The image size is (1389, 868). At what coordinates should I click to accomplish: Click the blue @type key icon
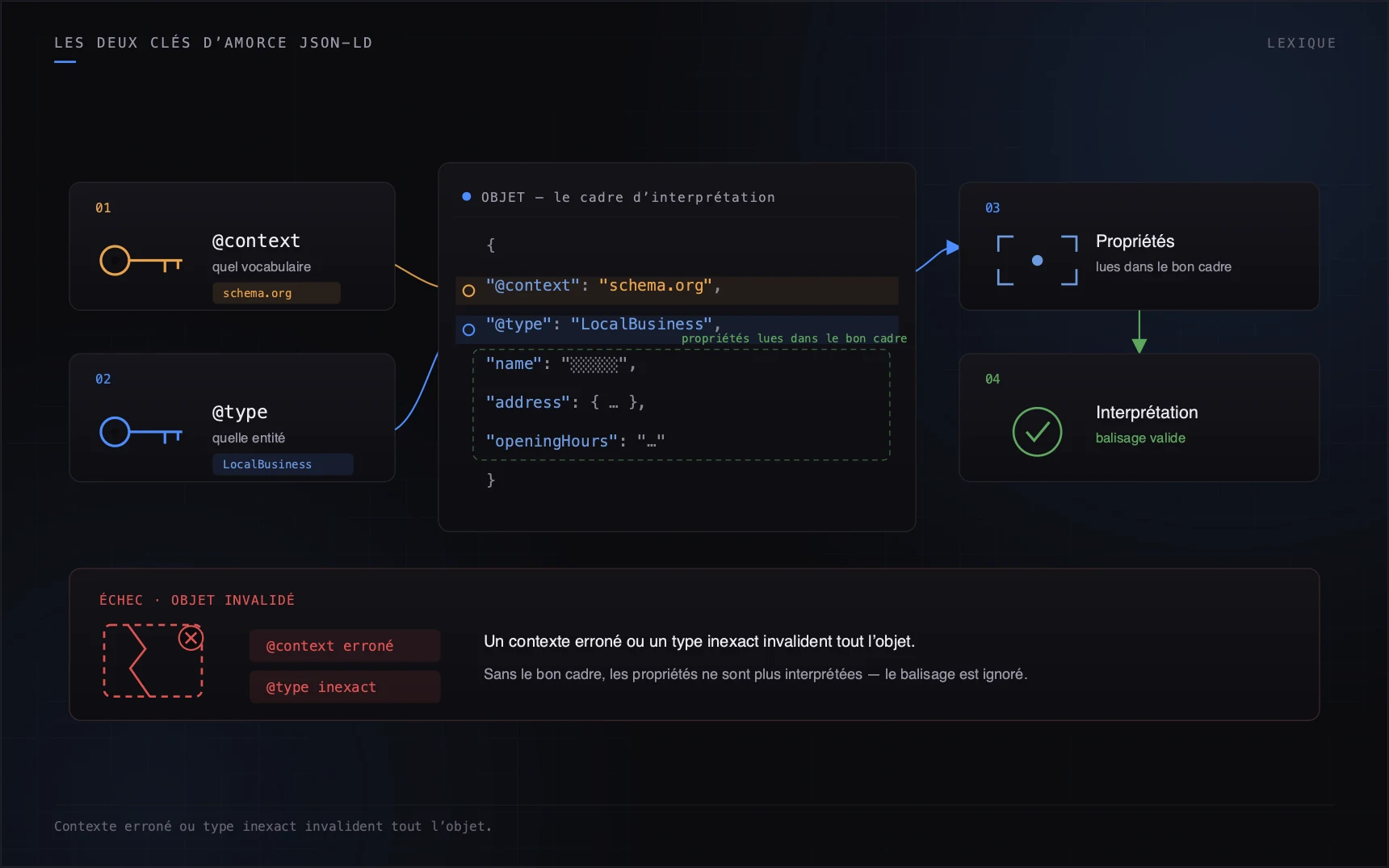click(x=141, y=431)
